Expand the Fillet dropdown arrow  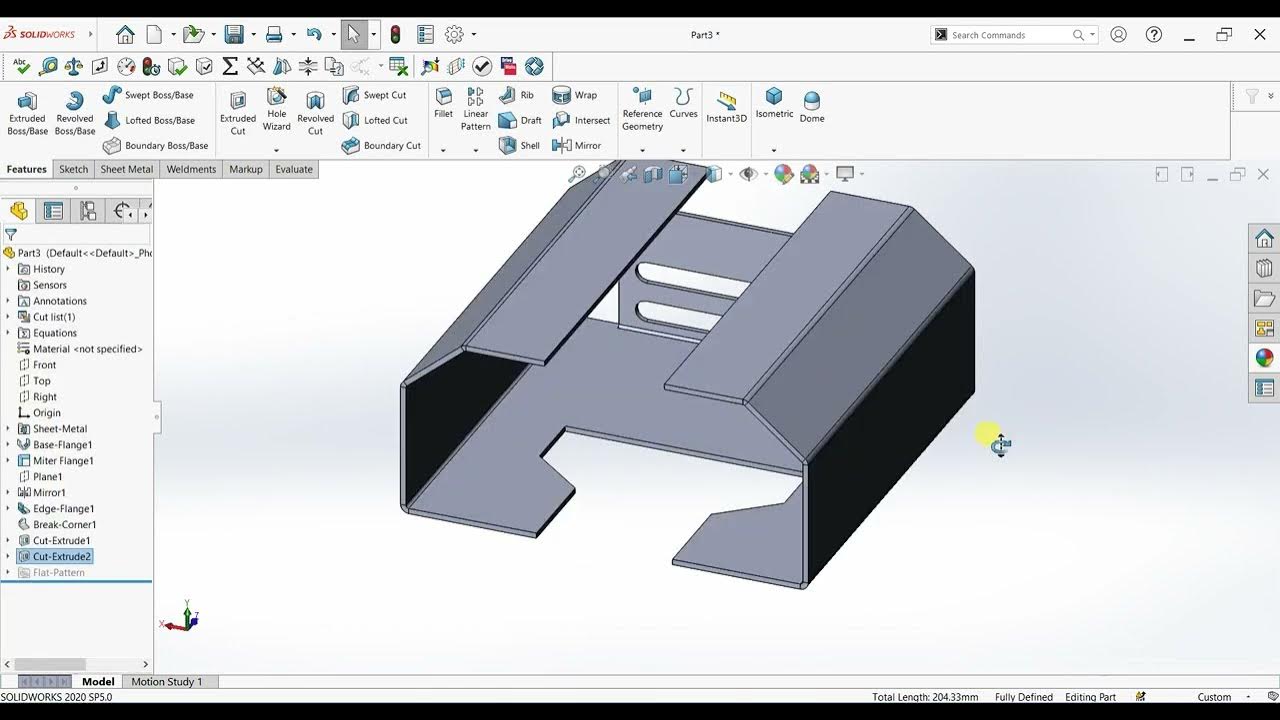coord(443,151)
